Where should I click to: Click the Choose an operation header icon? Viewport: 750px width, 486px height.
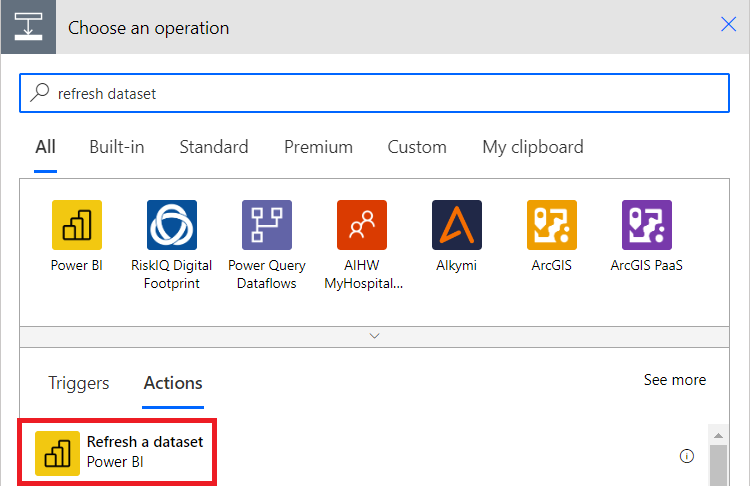pos(28,27)
